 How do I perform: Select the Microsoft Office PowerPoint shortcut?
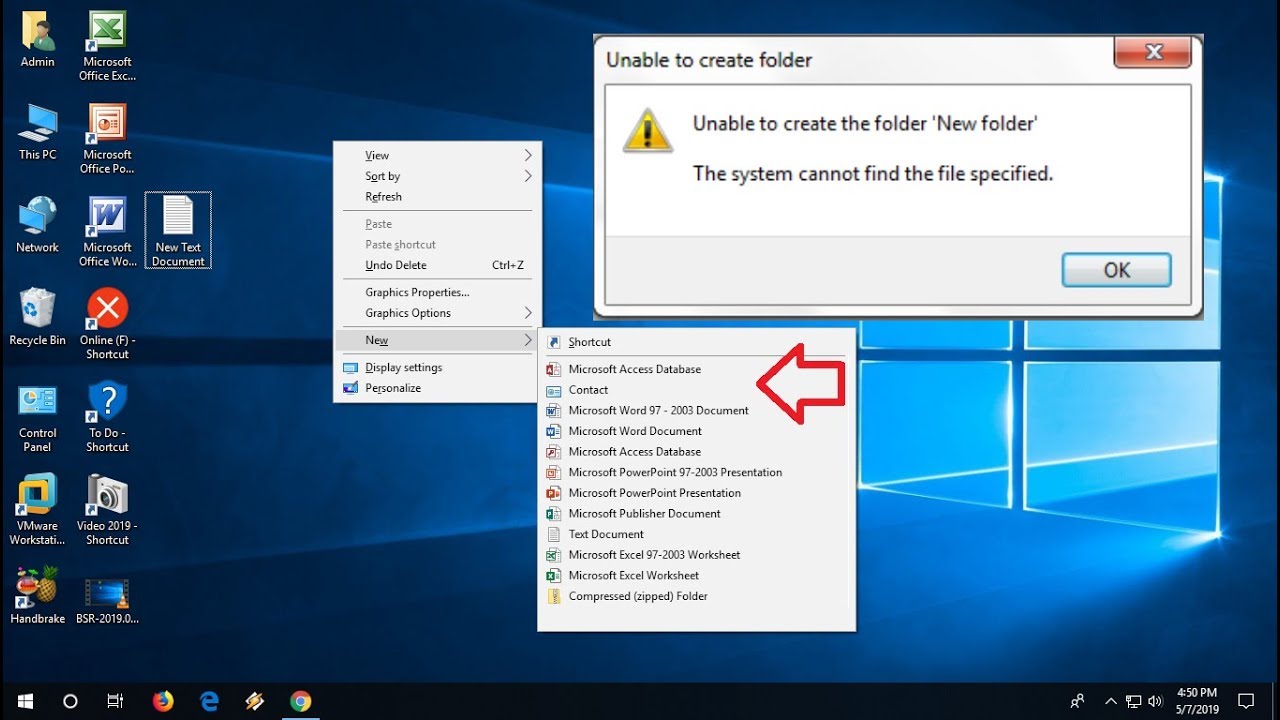pyautogui.click(x=107, y=140)
